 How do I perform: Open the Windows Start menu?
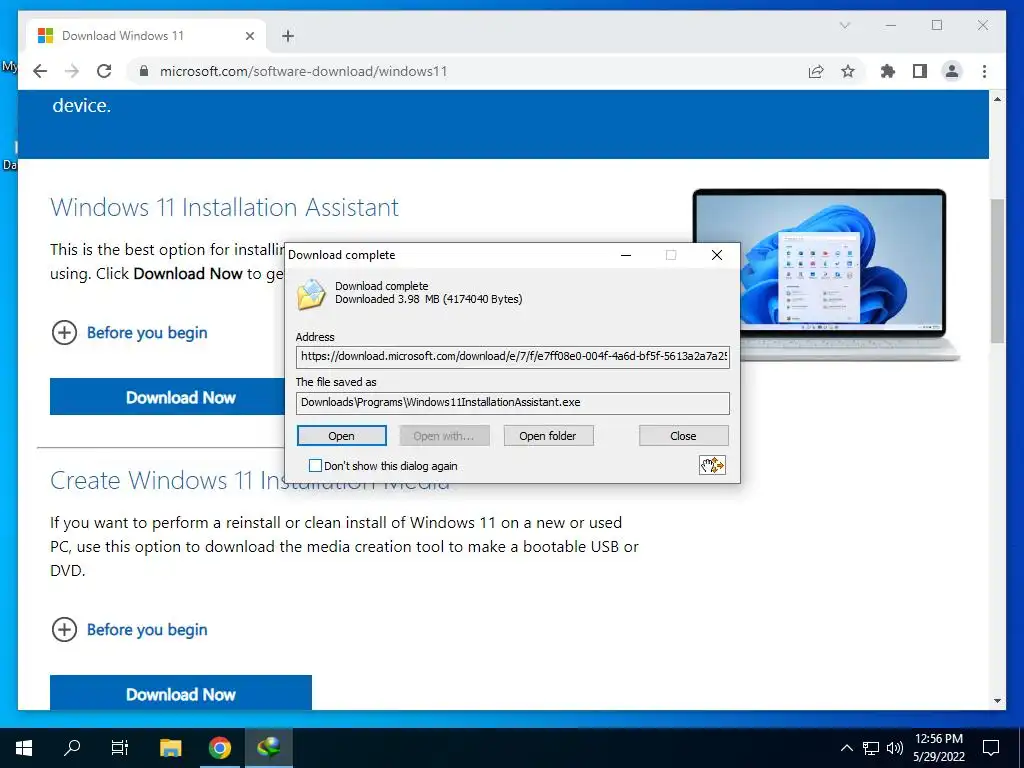click(x=24, y=748)
